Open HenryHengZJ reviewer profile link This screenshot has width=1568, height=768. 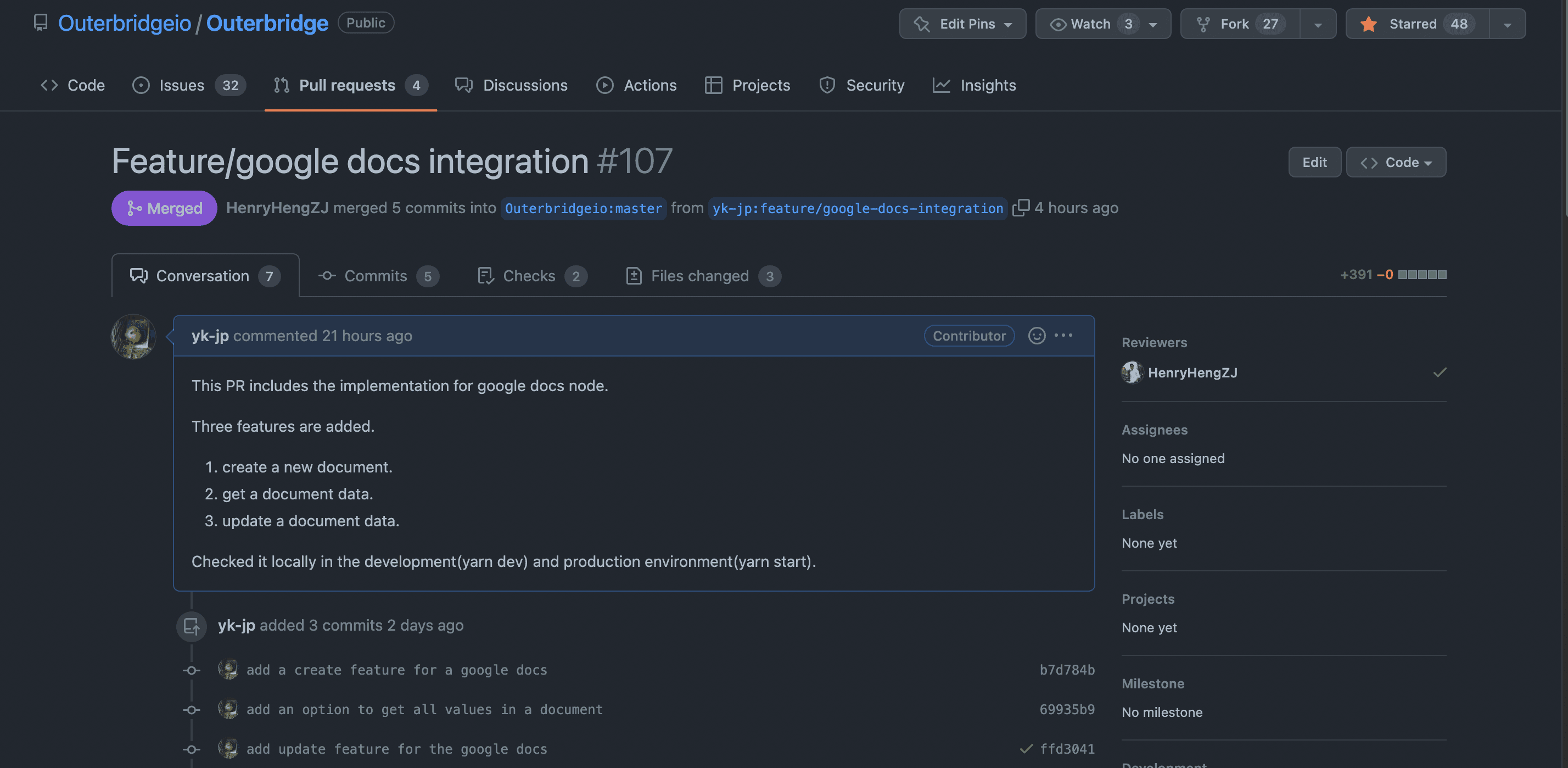point(1192,372)
